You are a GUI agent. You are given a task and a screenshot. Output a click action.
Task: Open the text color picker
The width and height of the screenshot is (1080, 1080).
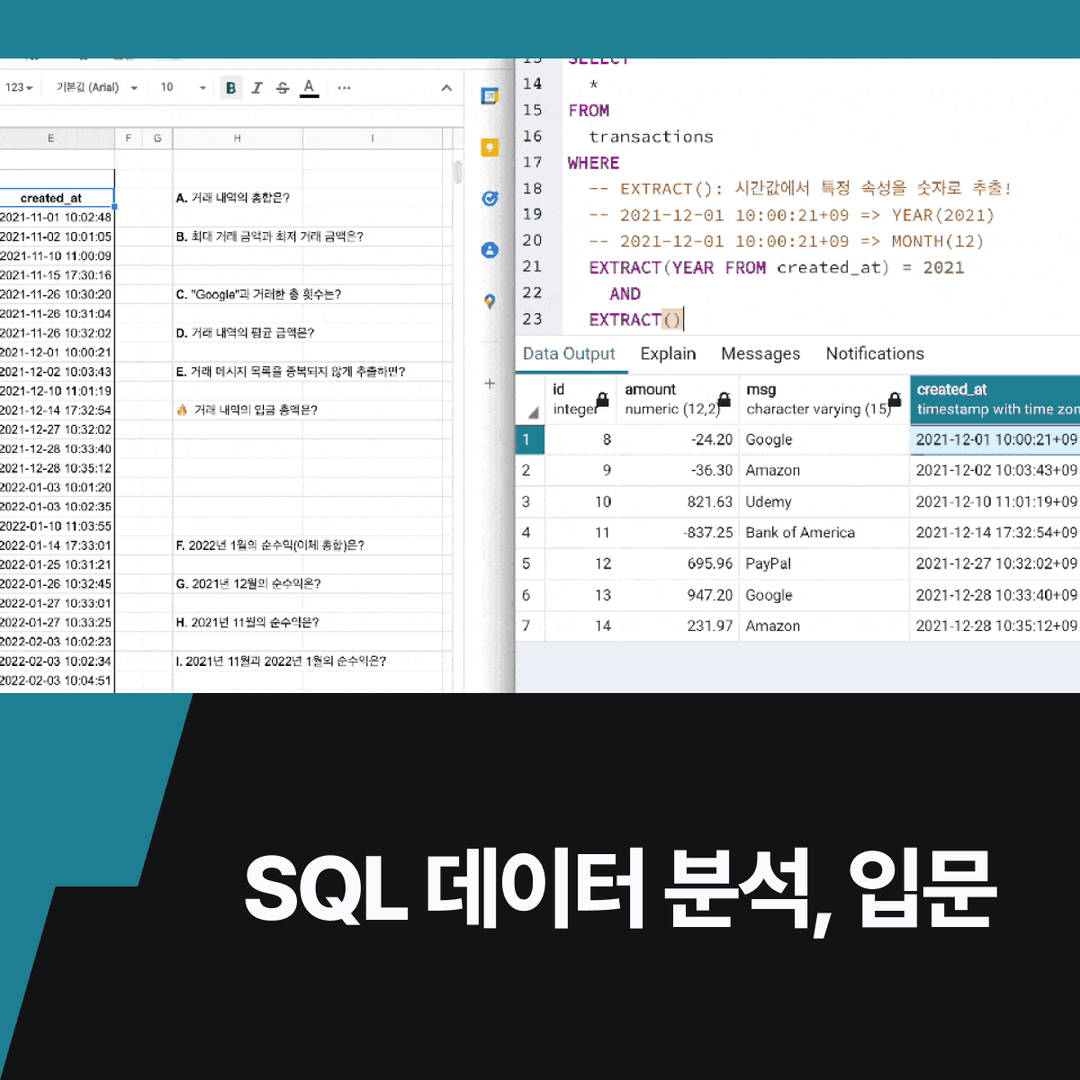click(x=309, y=87)
